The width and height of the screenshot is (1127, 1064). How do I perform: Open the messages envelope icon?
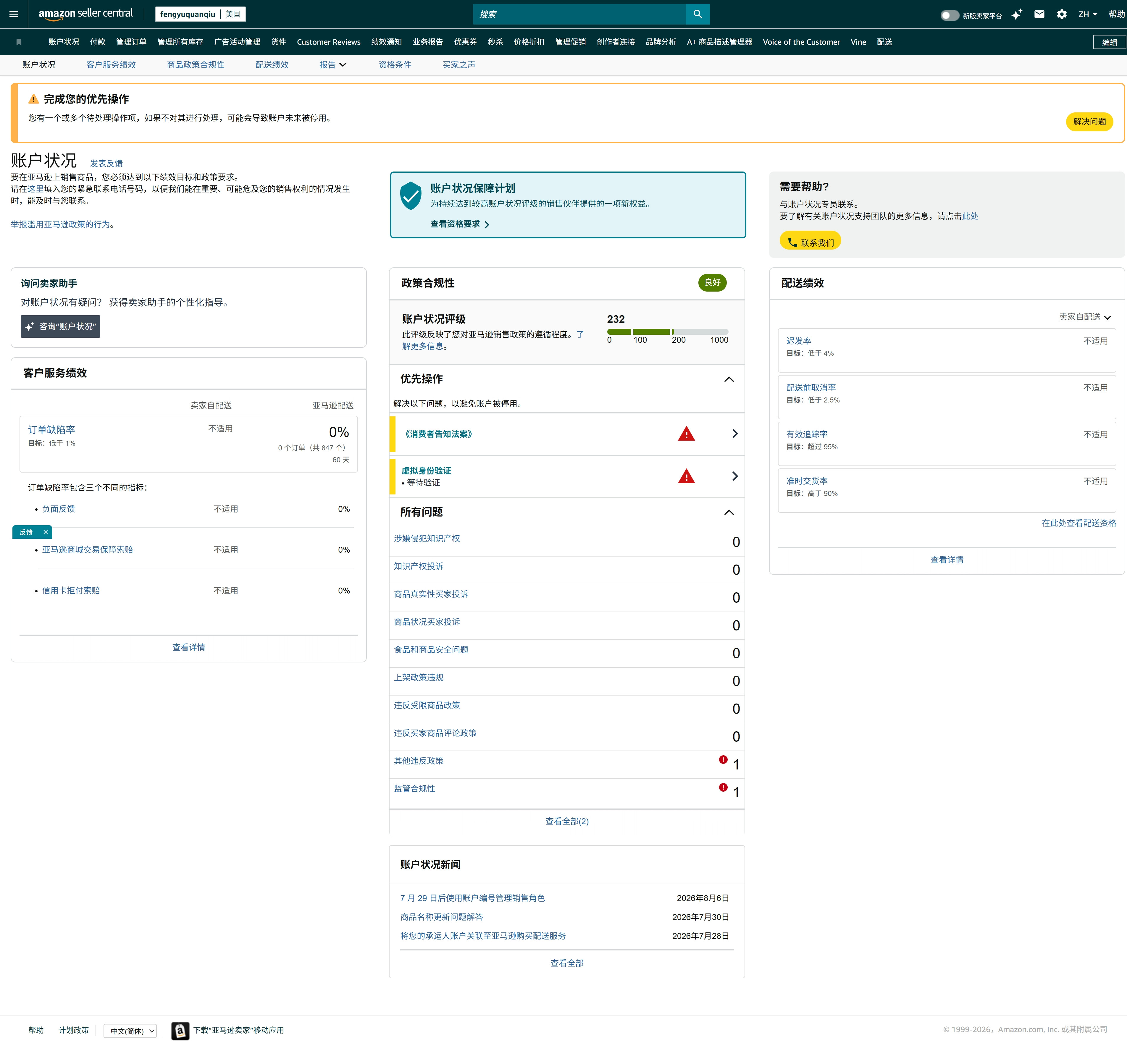[x=1039, y=14]
